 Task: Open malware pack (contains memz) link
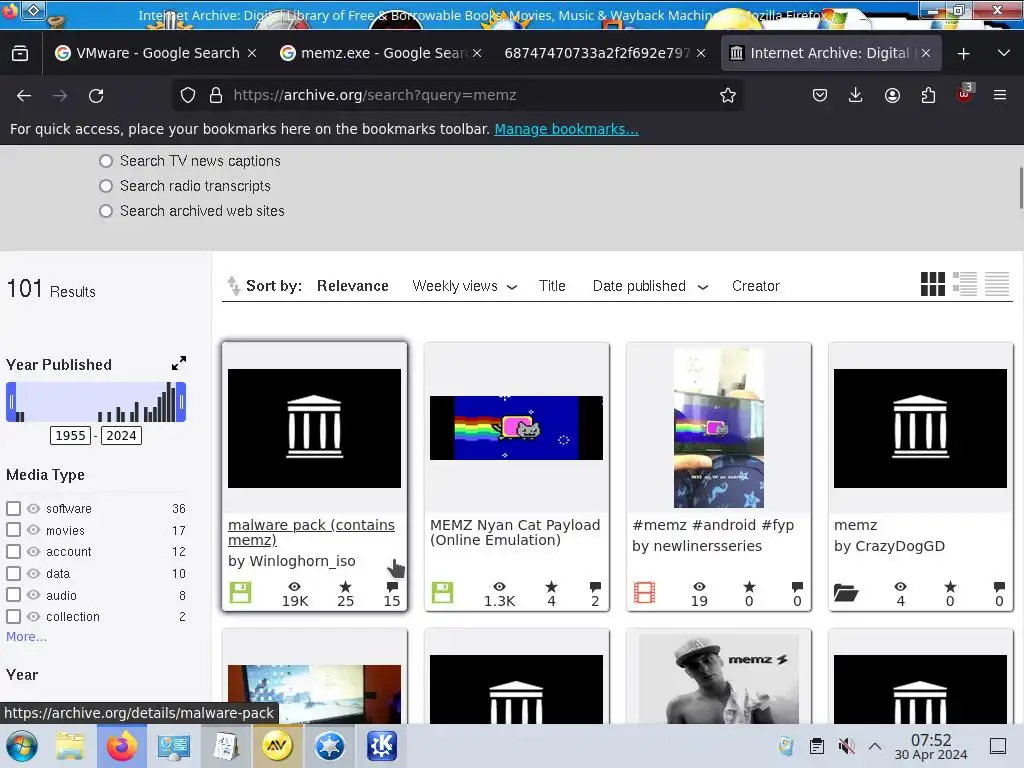tap(312, 532)
